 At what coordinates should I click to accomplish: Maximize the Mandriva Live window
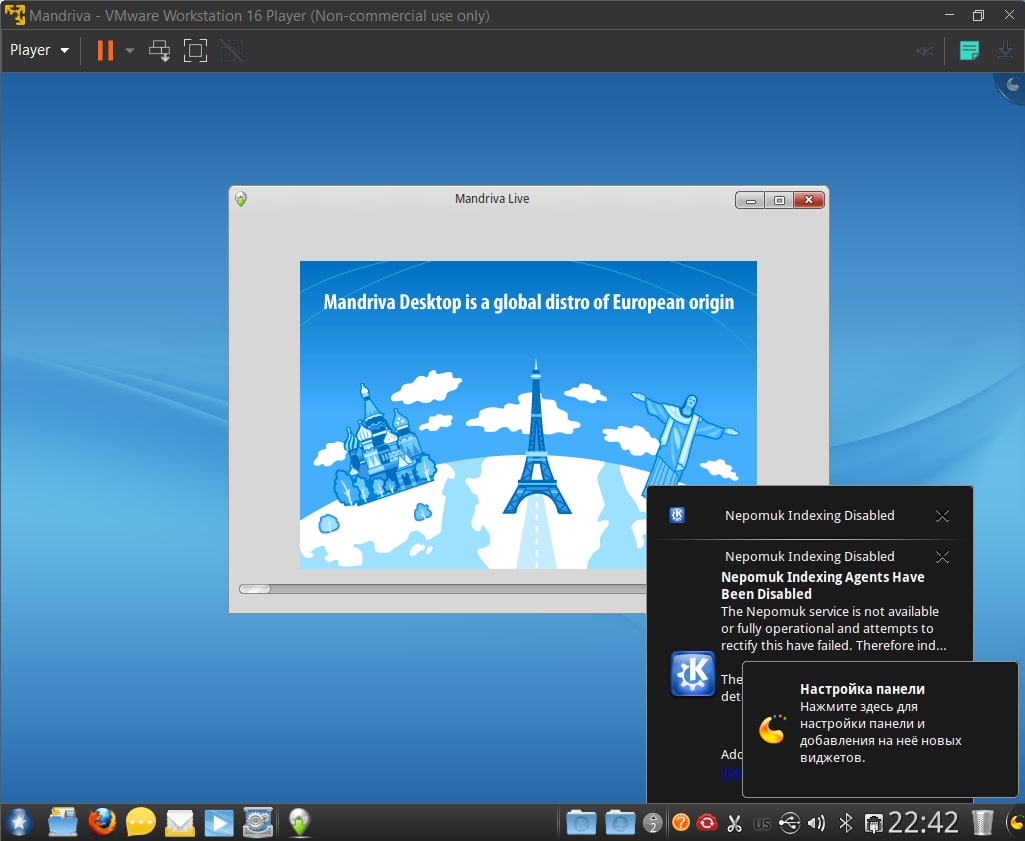pos(779,200)
